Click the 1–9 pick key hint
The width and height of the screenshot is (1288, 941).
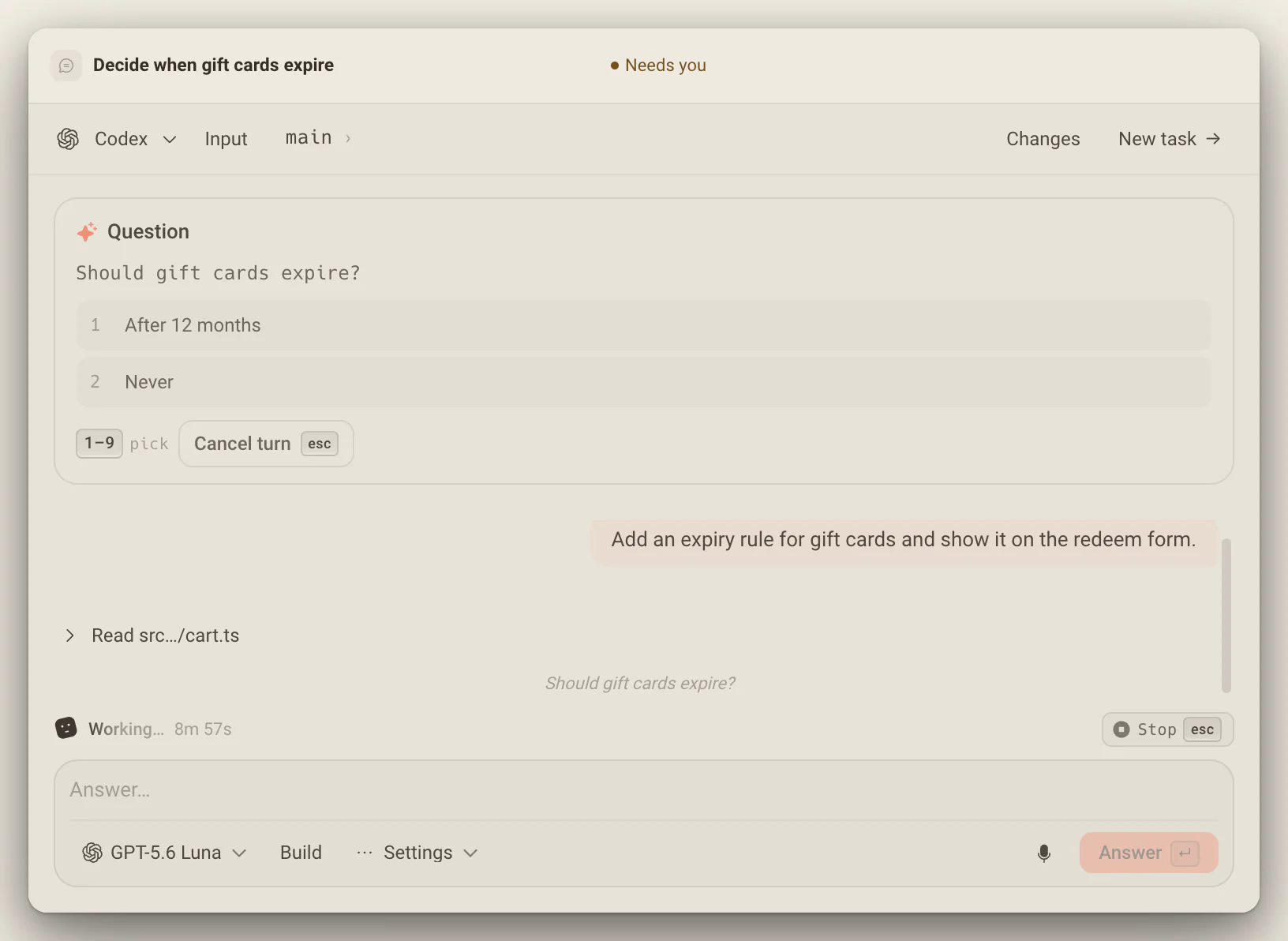pos(99,444)
